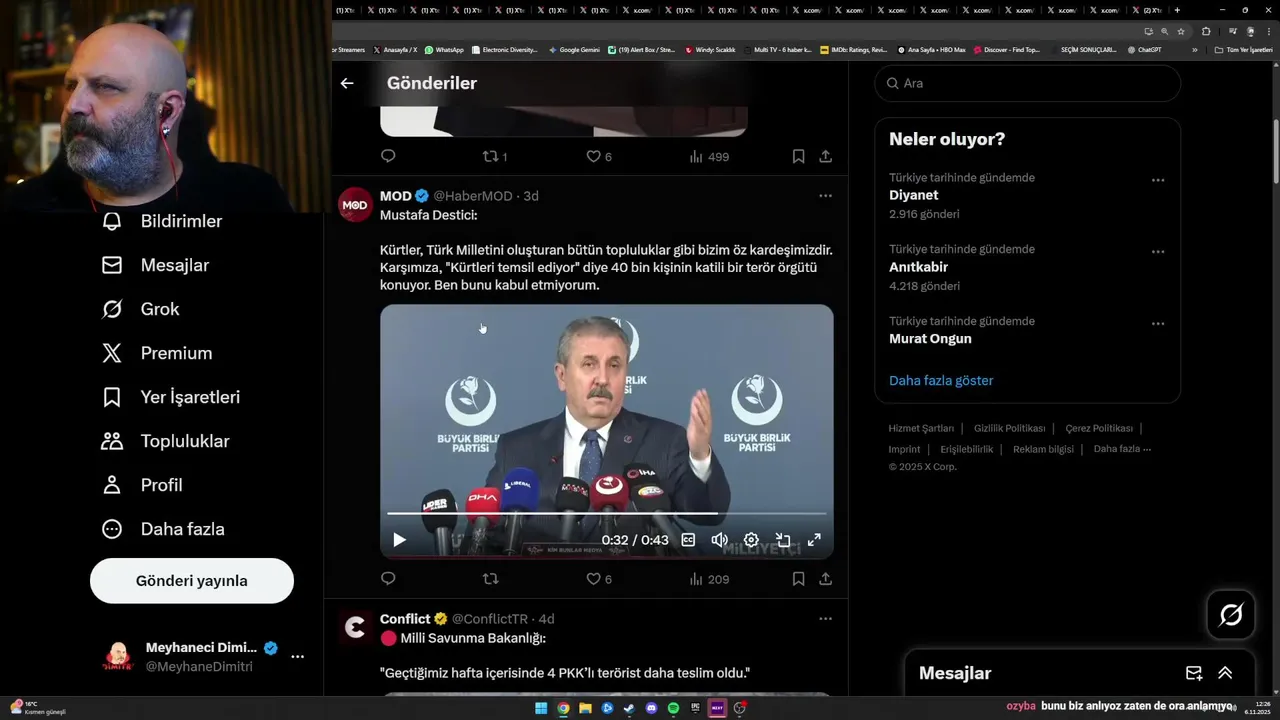
Task: Bookmark this page with the star icon
Action: (x=1181, y=31)
